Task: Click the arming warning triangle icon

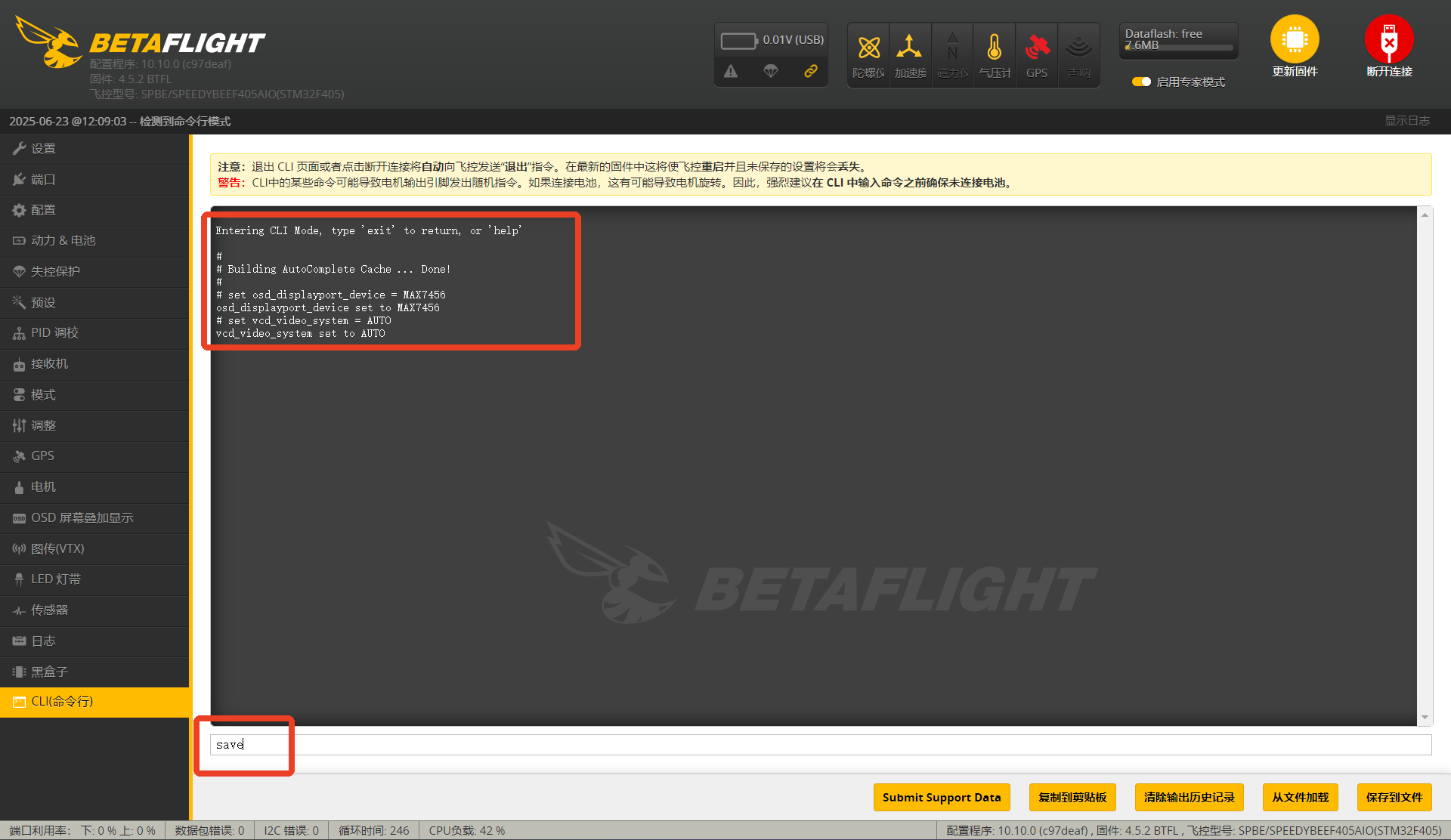Action: pyautogui.click(x=731, y=71)
